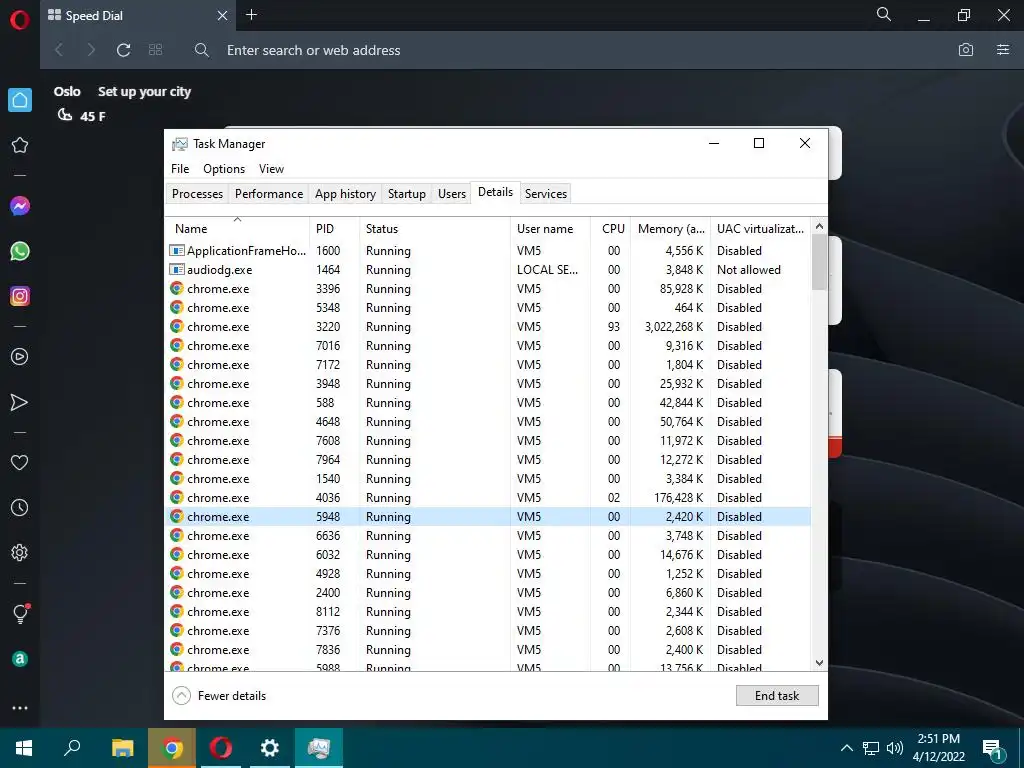Reload the Opera page
Viewport: 1024px width, 768px height.
tap(123, 50)
